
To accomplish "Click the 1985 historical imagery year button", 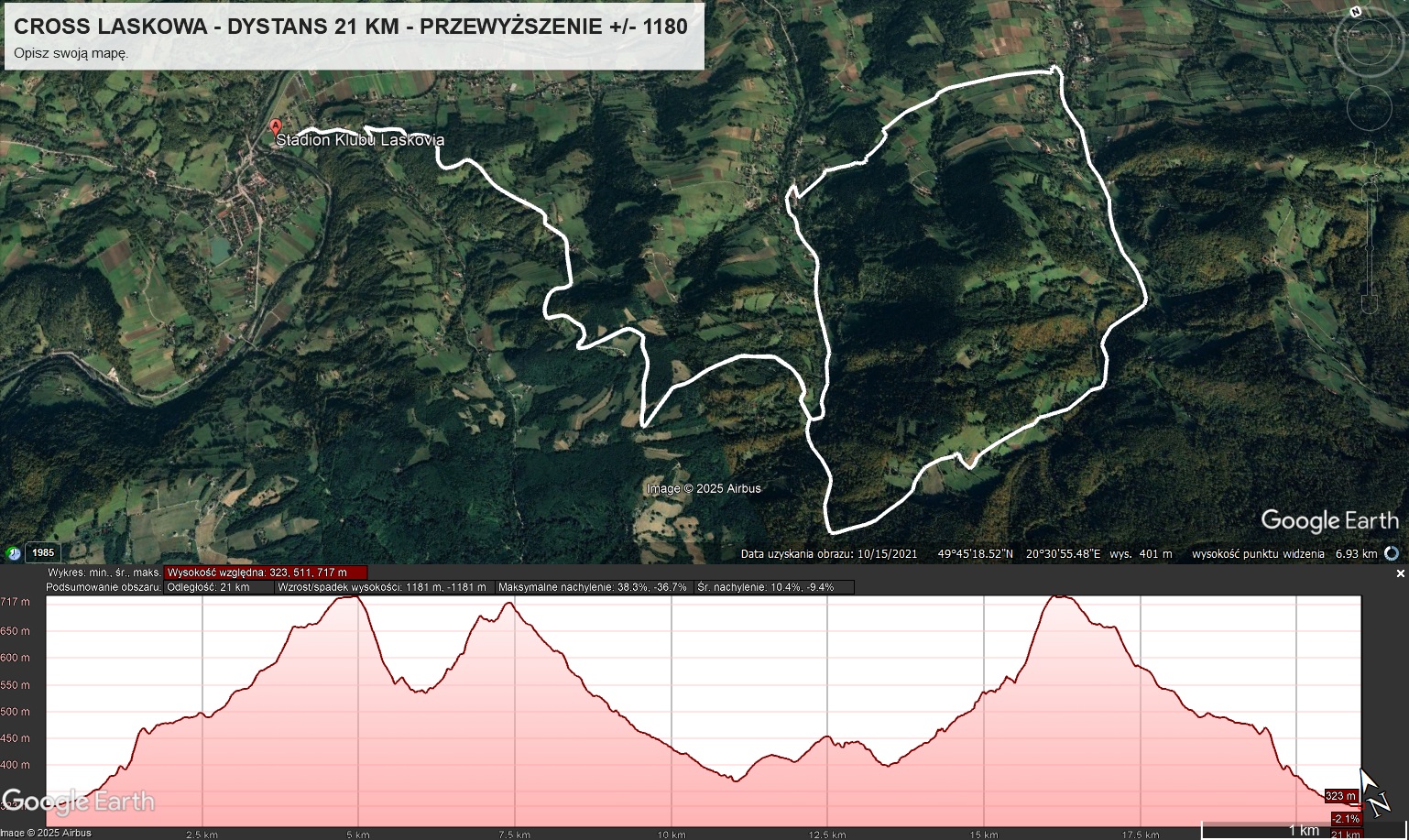I will click(x=43, y=552).
